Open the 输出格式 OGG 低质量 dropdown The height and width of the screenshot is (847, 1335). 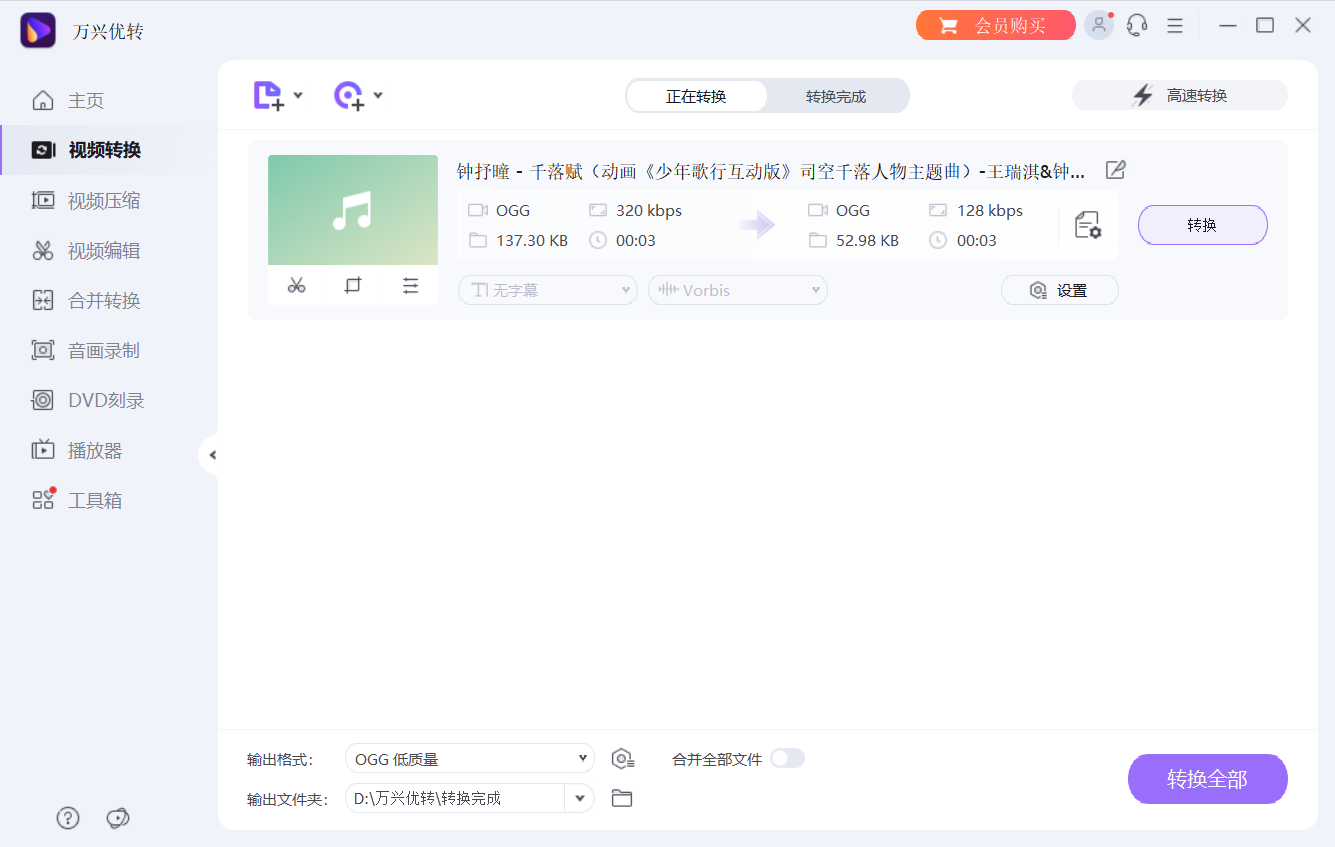click(x=469, y=758)
